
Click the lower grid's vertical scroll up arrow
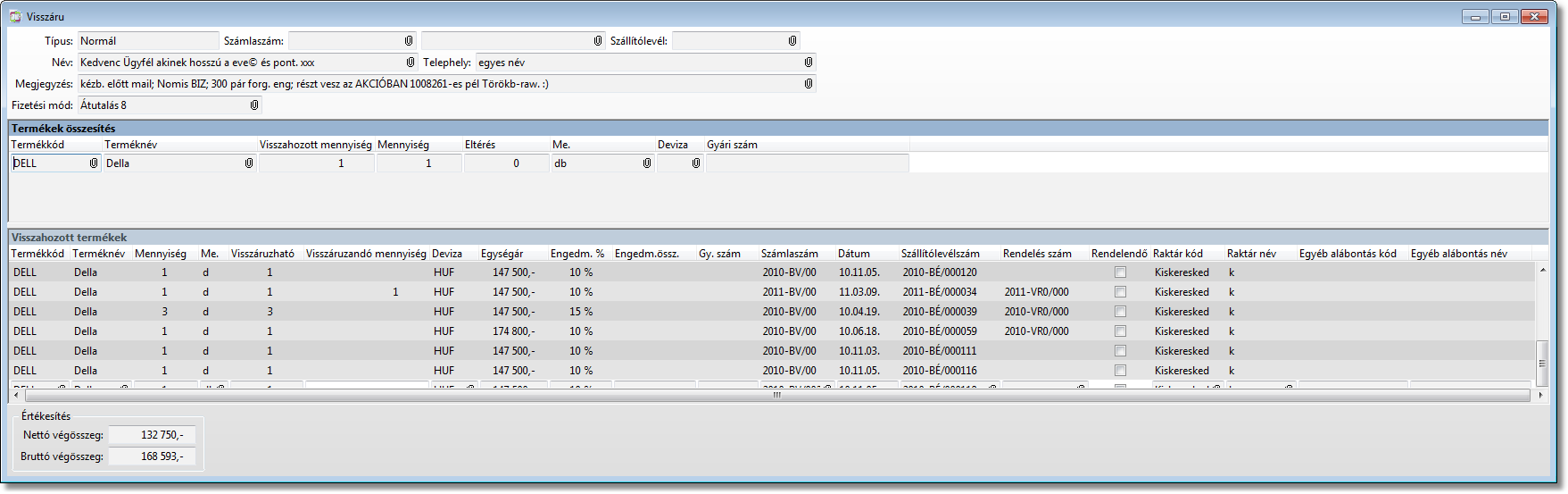[x=1541, y=268]
